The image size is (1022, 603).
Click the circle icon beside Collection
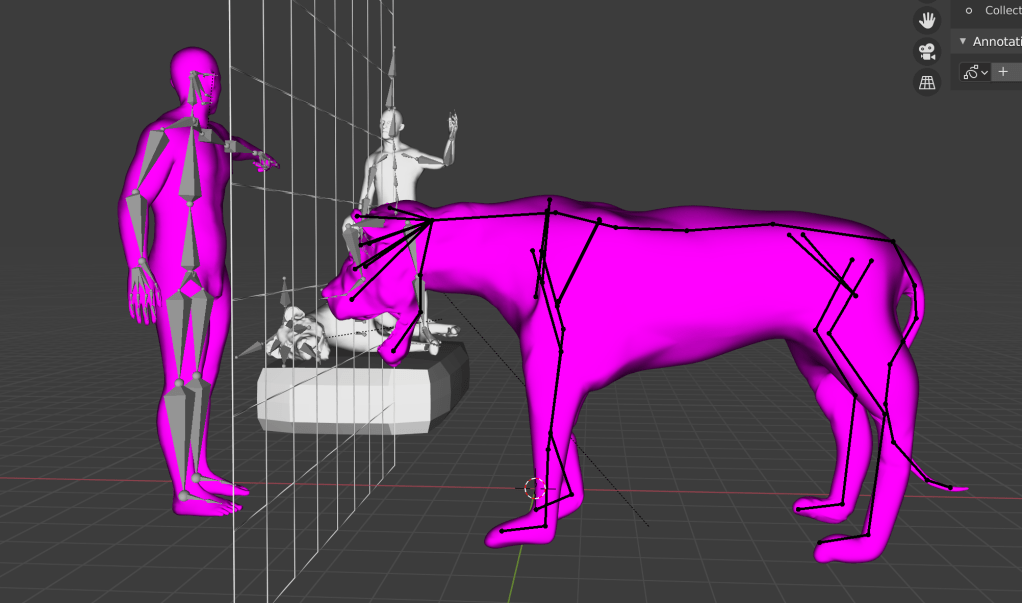tap(968, 10)
